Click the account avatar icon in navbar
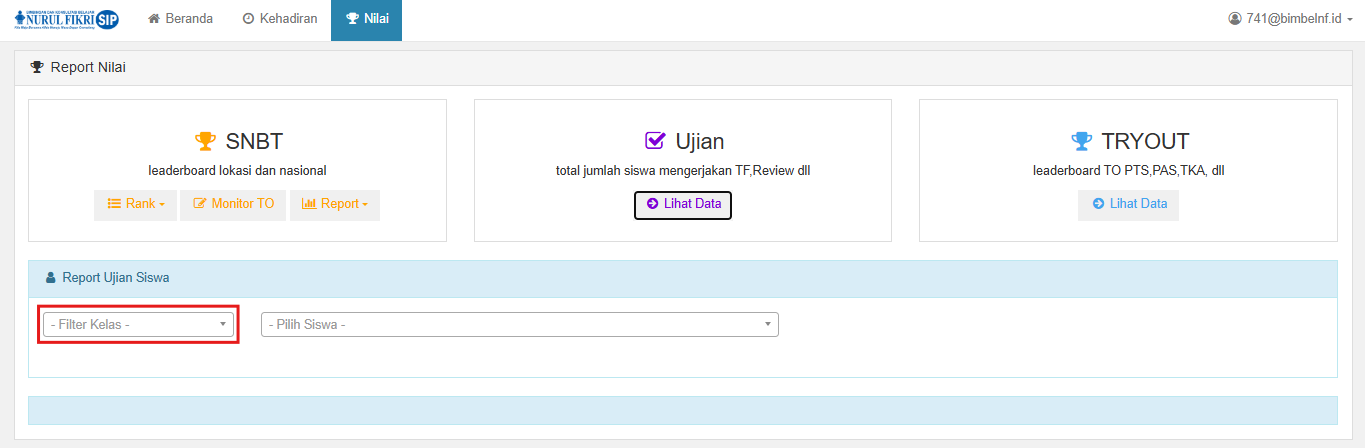 (x=1234, y=19)
